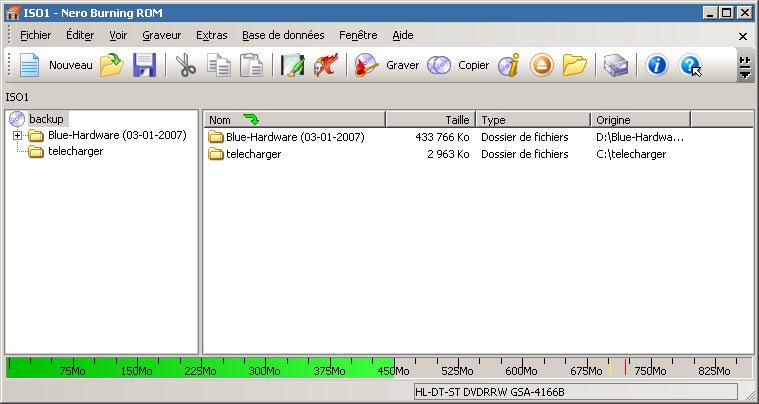Click the red capacity limit marker on the size bar
The image size is (759, 404).
(x=625, y=367)
